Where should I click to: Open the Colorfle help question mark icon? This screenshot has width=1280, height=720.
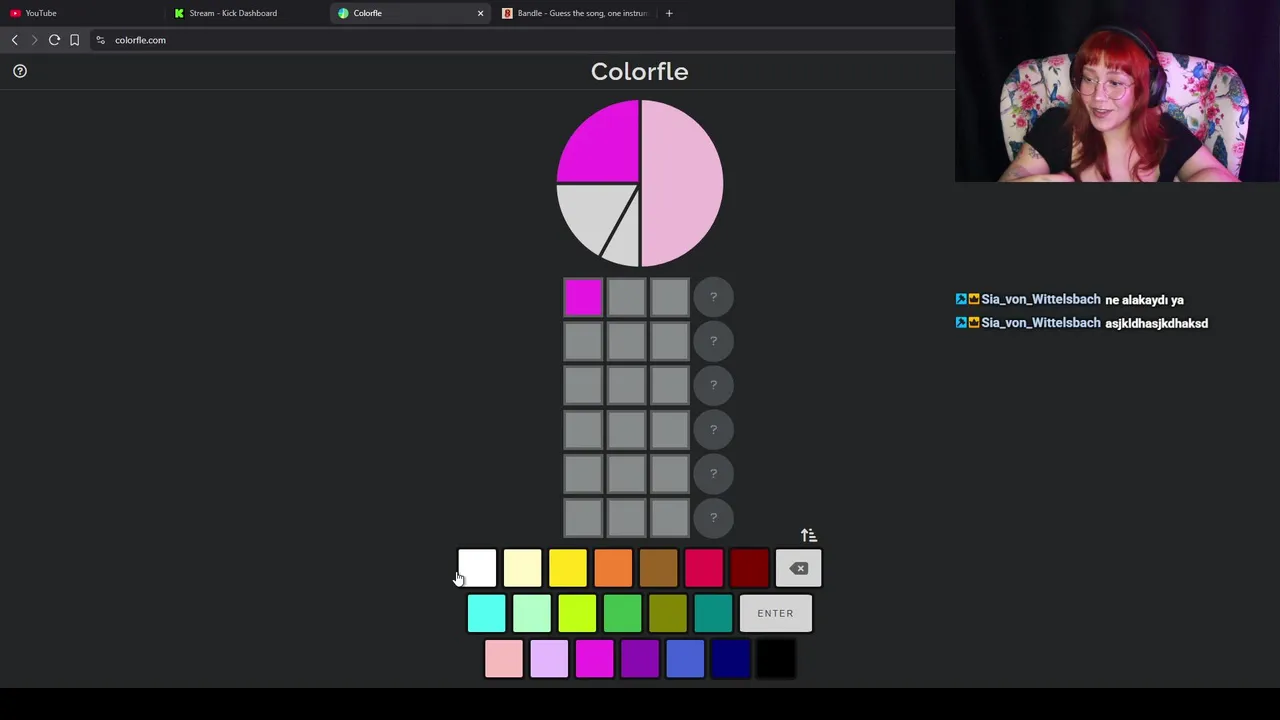[x=20, y=71]
